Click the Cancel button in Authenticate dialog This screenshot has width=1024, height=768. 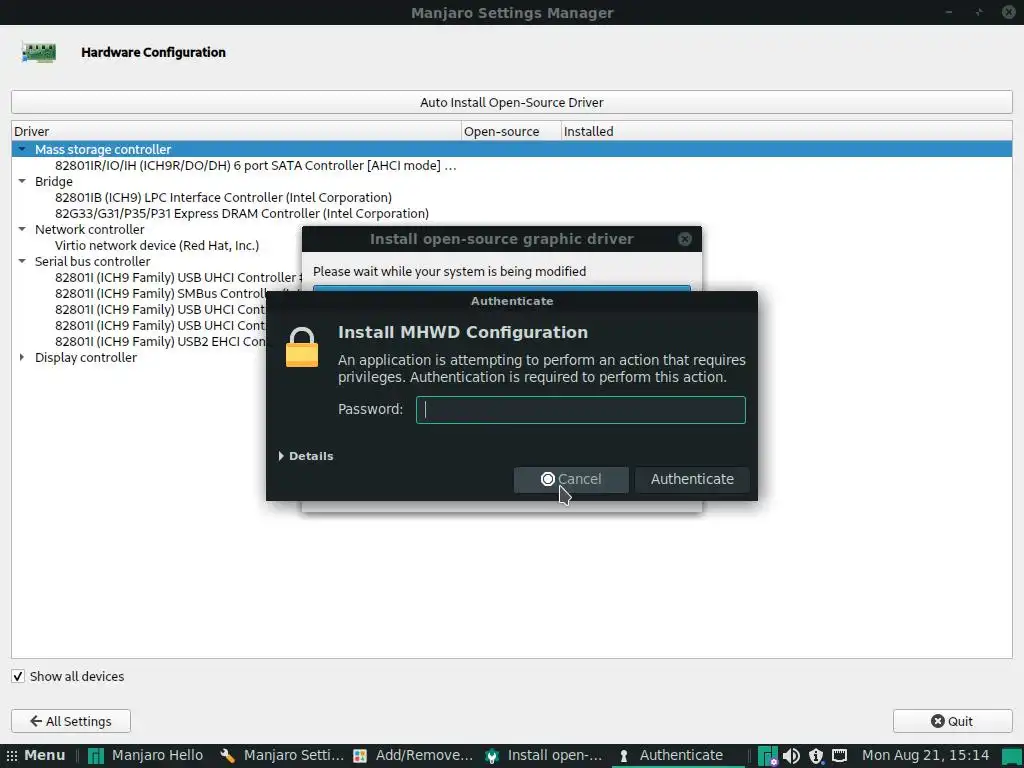[571, 479]
